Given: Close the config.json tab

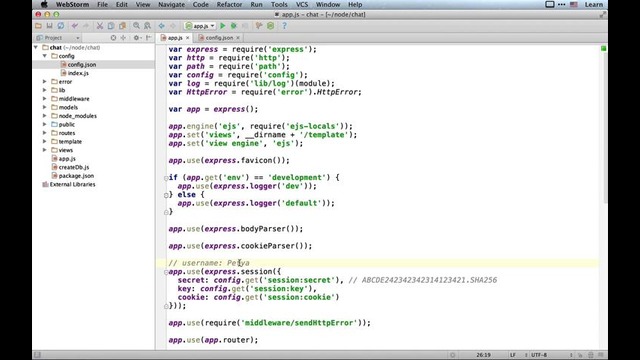Looking at the screenshot, I should (x=238, y=38).
